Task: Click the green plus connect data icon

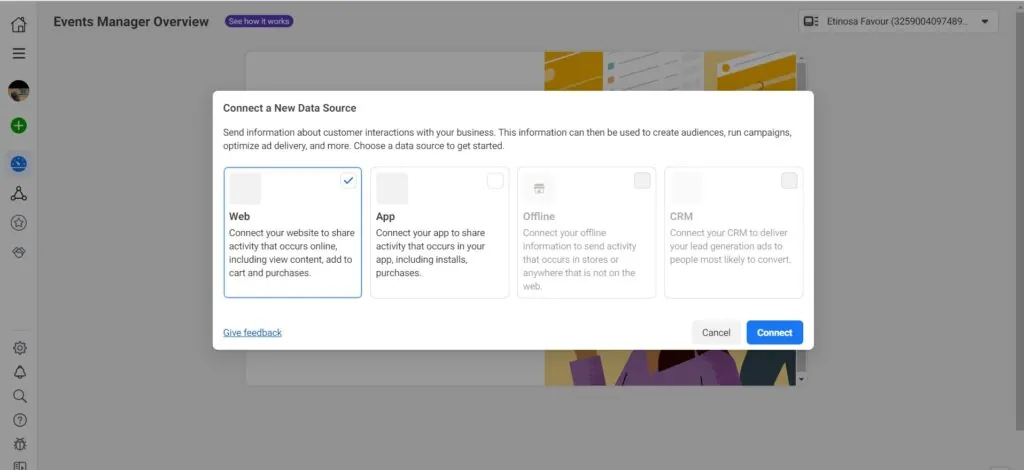Action: (19, 125)
